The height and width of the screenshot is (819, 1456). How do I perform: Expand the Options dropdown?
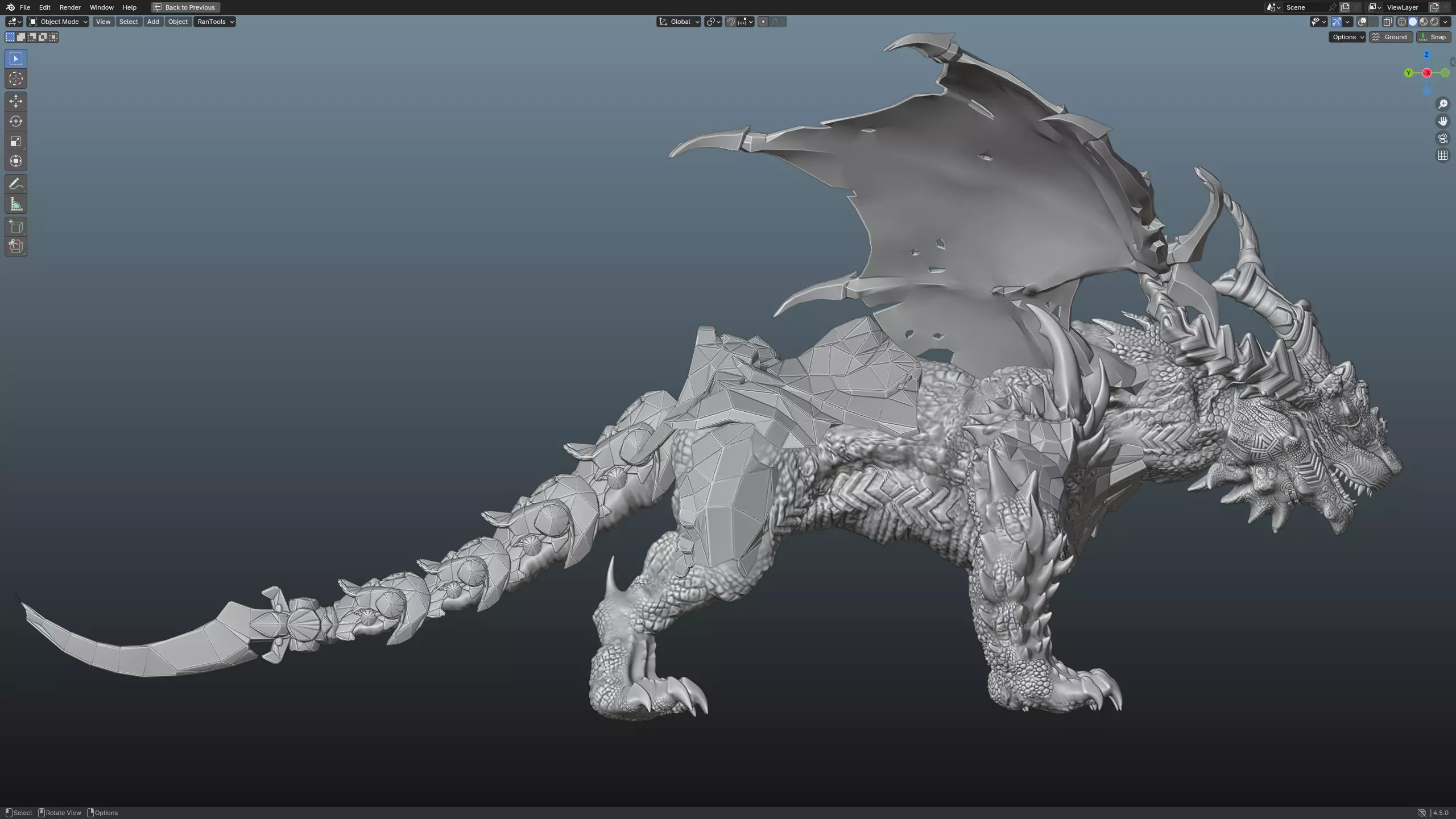click(x=1347, y=37)
